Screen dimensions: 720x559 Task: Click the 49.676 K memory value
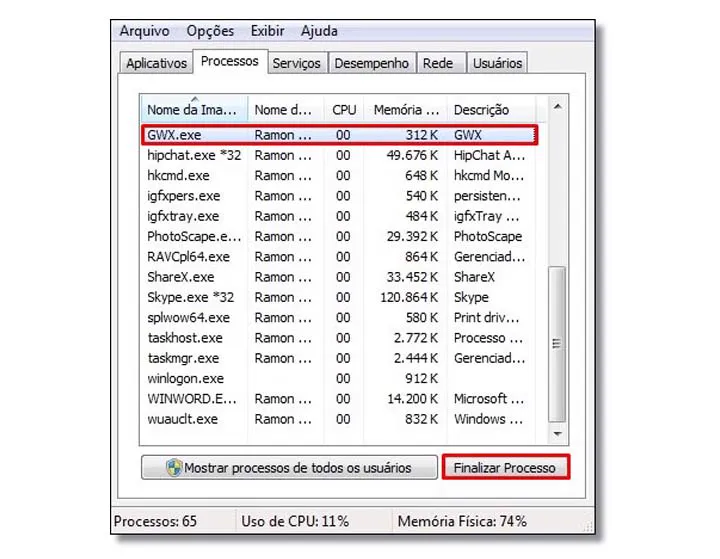[412, 155]
